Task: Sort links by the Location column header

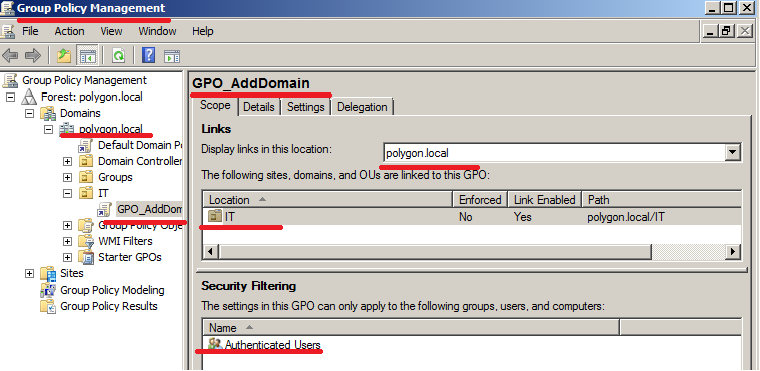Action: [x=328, y=200]
